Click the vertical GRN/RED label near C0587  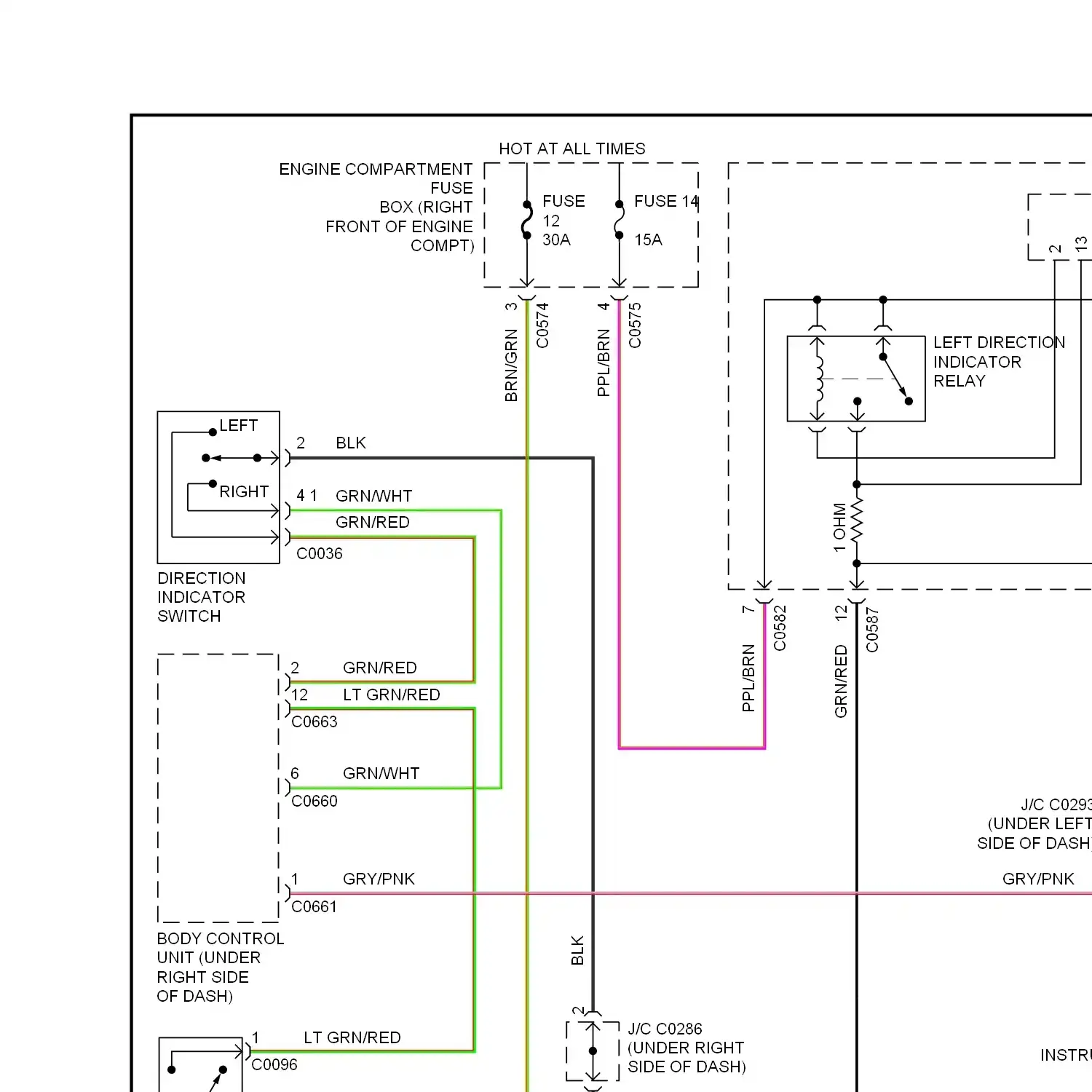(x=841, y=681)
